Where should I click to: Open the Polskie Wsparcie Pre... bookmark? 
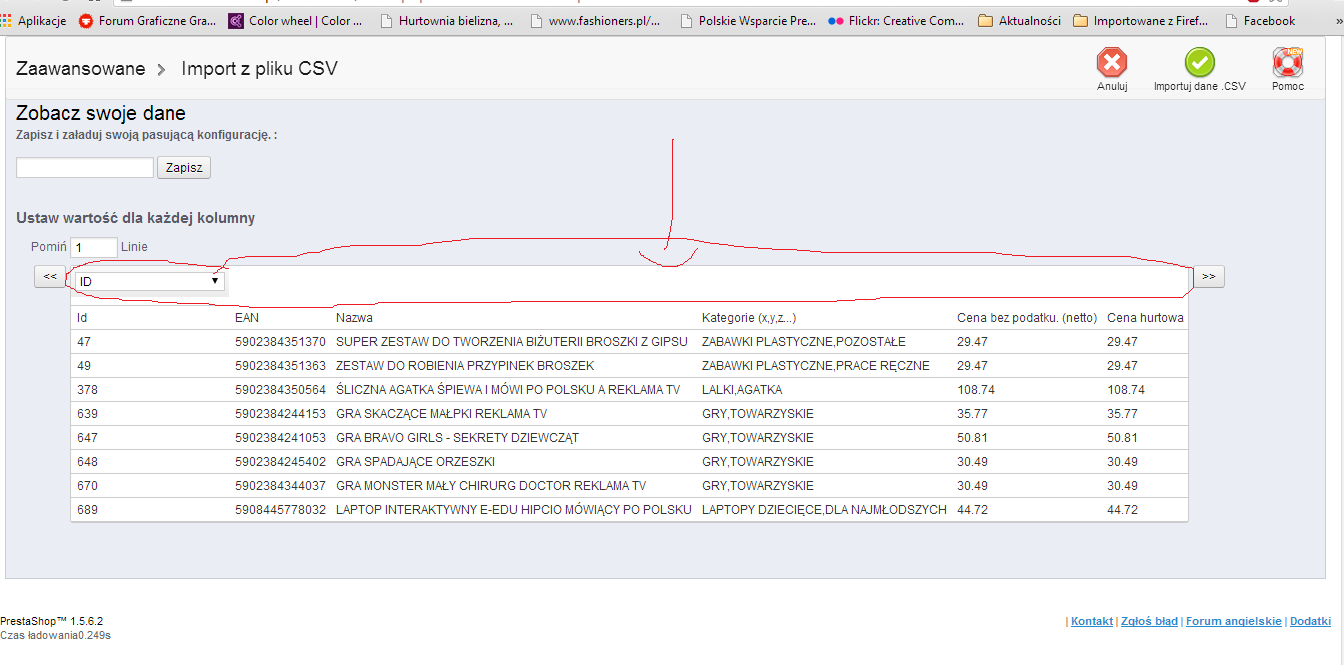pos(747,20)
